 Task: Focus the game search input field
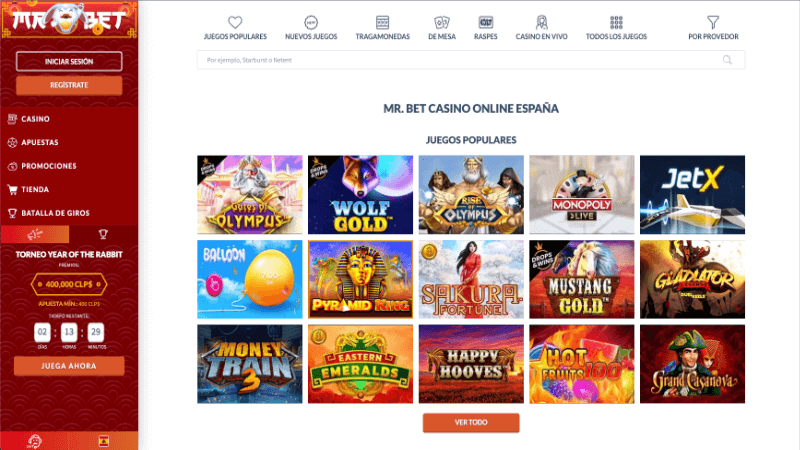pos(471,60)
